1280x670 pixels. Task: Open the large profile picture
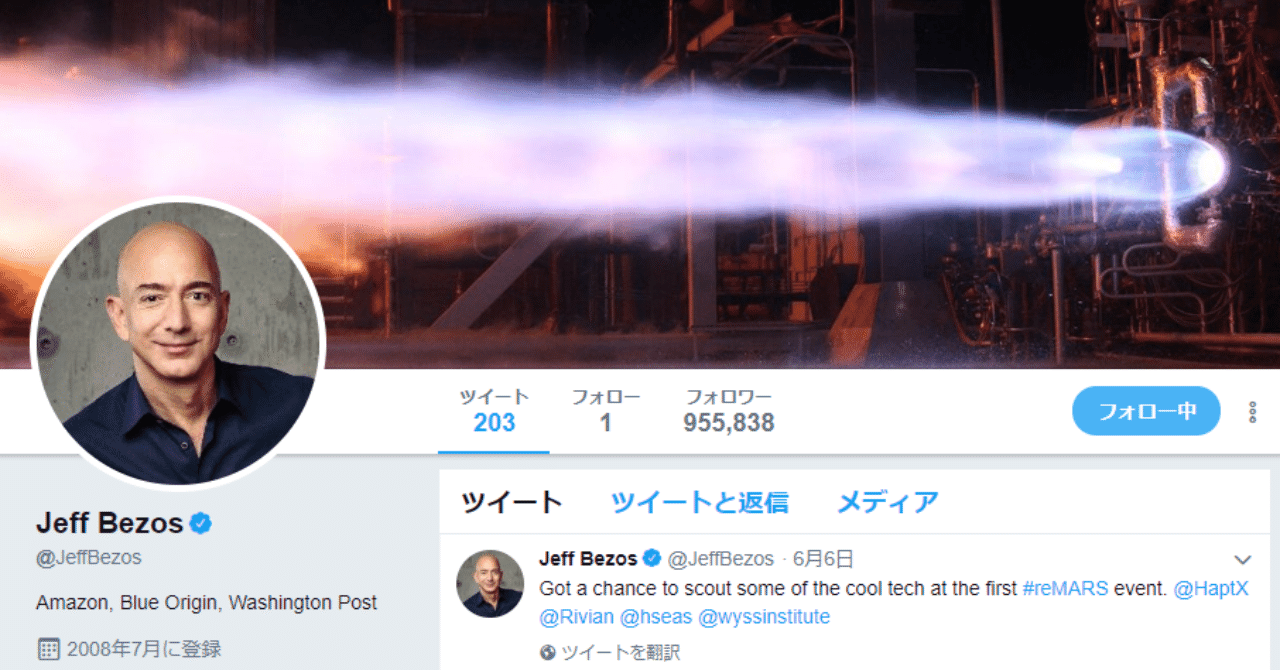[179, 342]
